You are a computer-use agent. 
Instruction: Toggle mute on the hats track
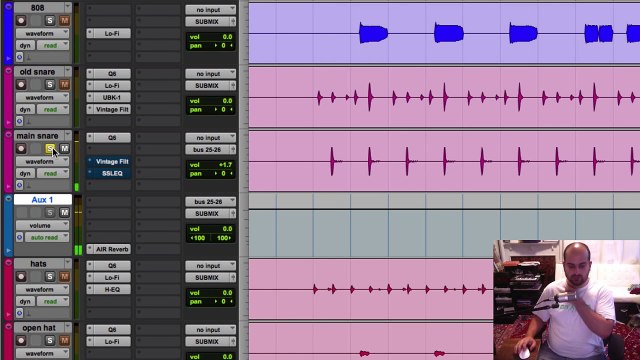pyautogui.click(x=64, y=277)
